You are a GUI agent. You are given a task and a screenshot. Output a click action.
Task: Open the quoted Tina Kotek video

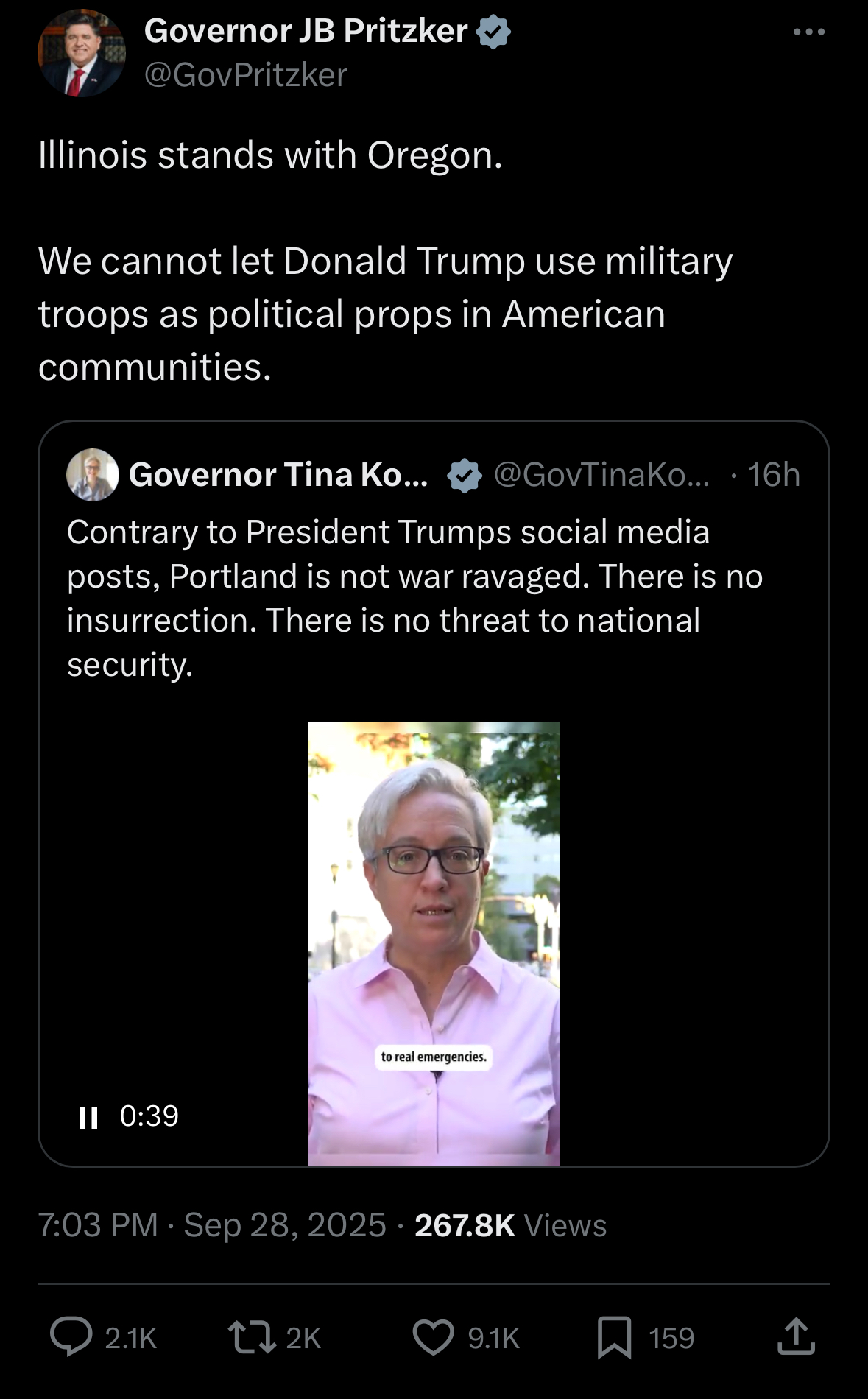pos(434,944)
